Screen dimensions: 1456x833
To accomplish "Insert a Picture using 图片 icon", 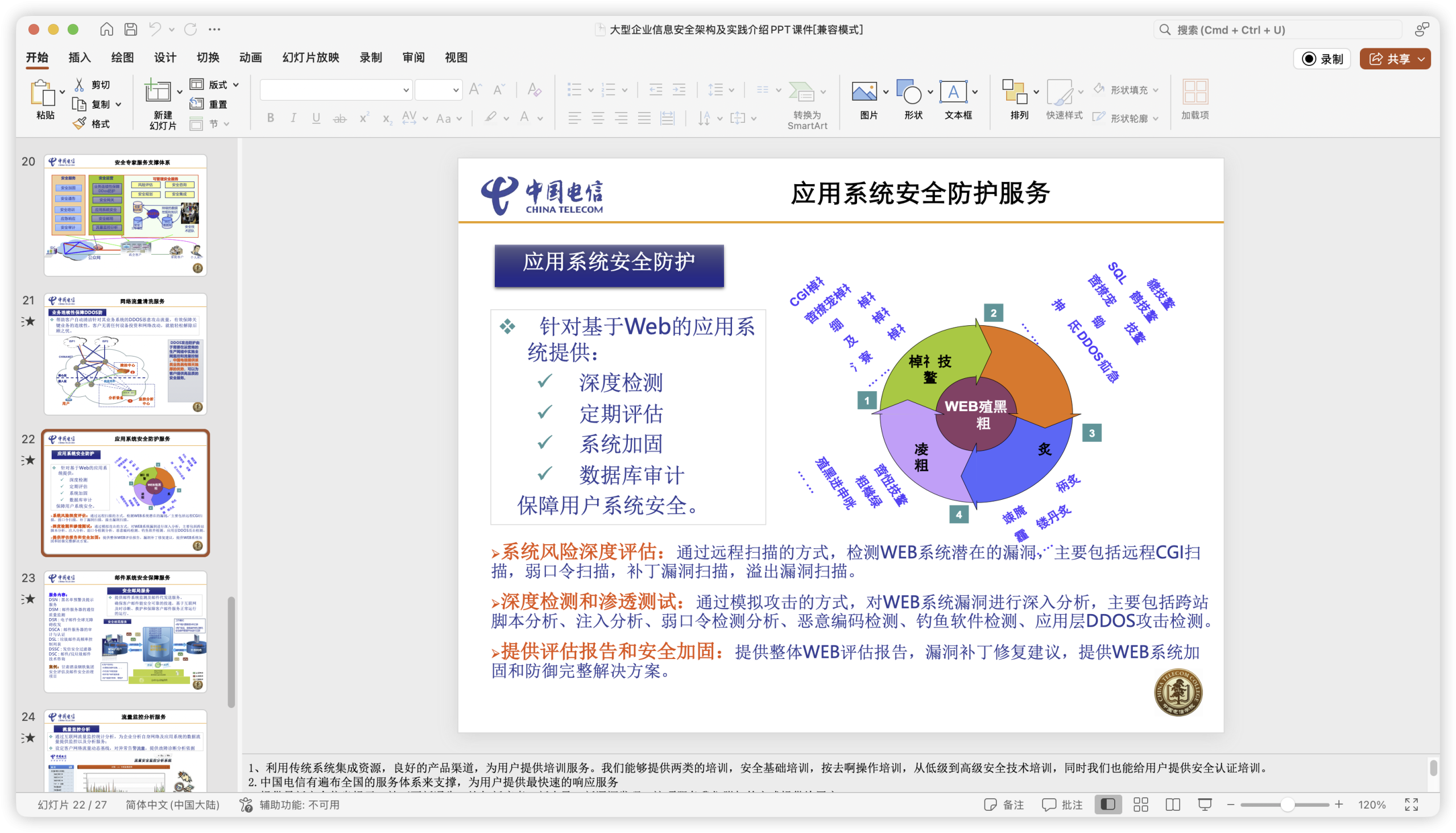I will [864, 92].
